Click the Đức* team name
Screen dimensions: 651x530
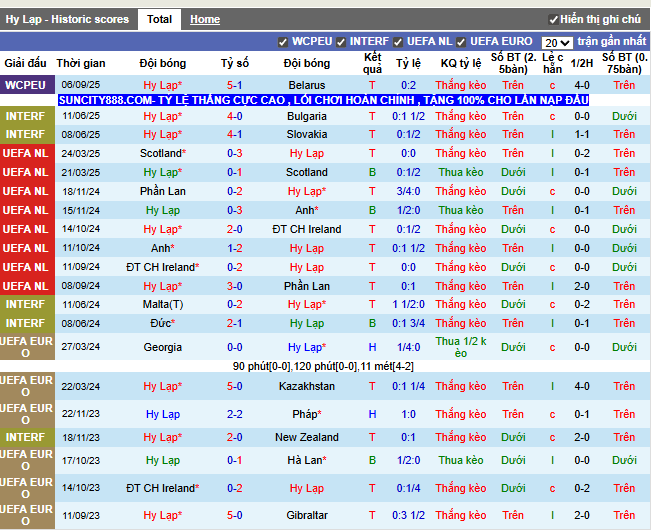163,323
